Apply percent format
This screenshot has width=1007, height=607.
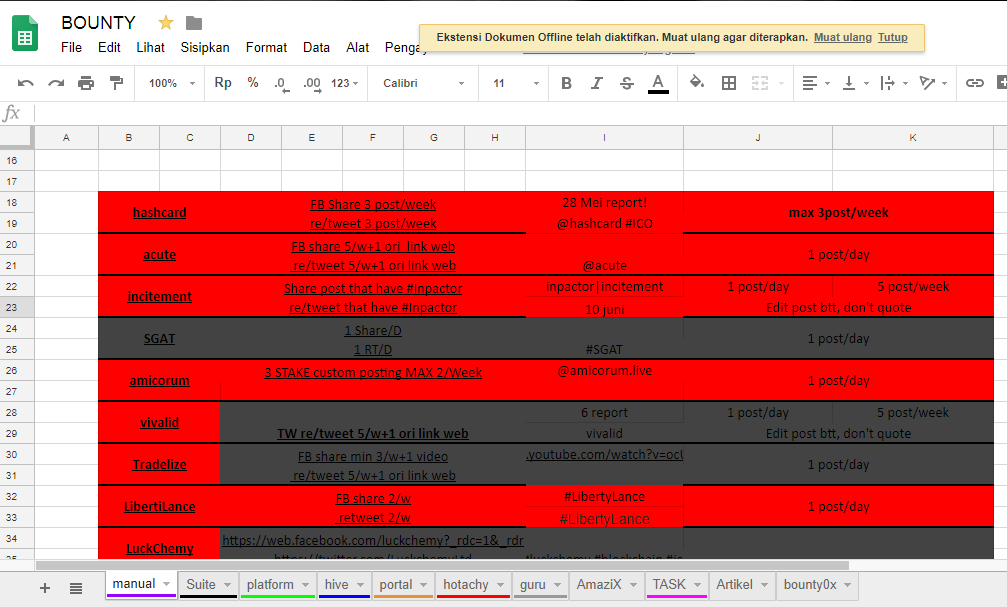click(x=253, y=83)
